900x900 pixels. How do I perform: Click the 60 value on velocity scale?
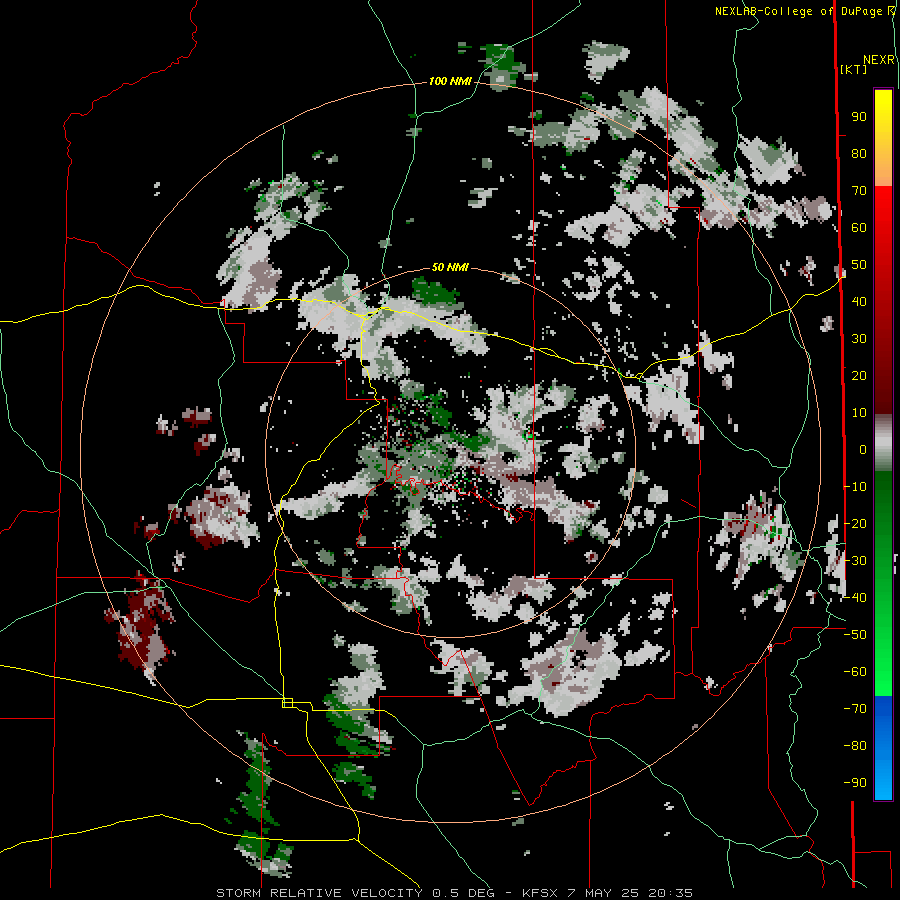pos(859,228)
